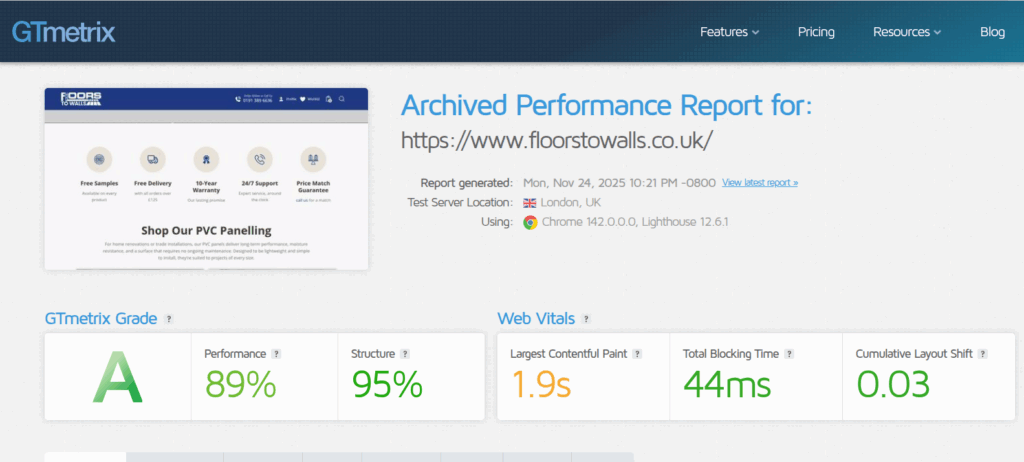Click the GTmetrix logo
This screenshot has height=462, width=1024.
63,32
